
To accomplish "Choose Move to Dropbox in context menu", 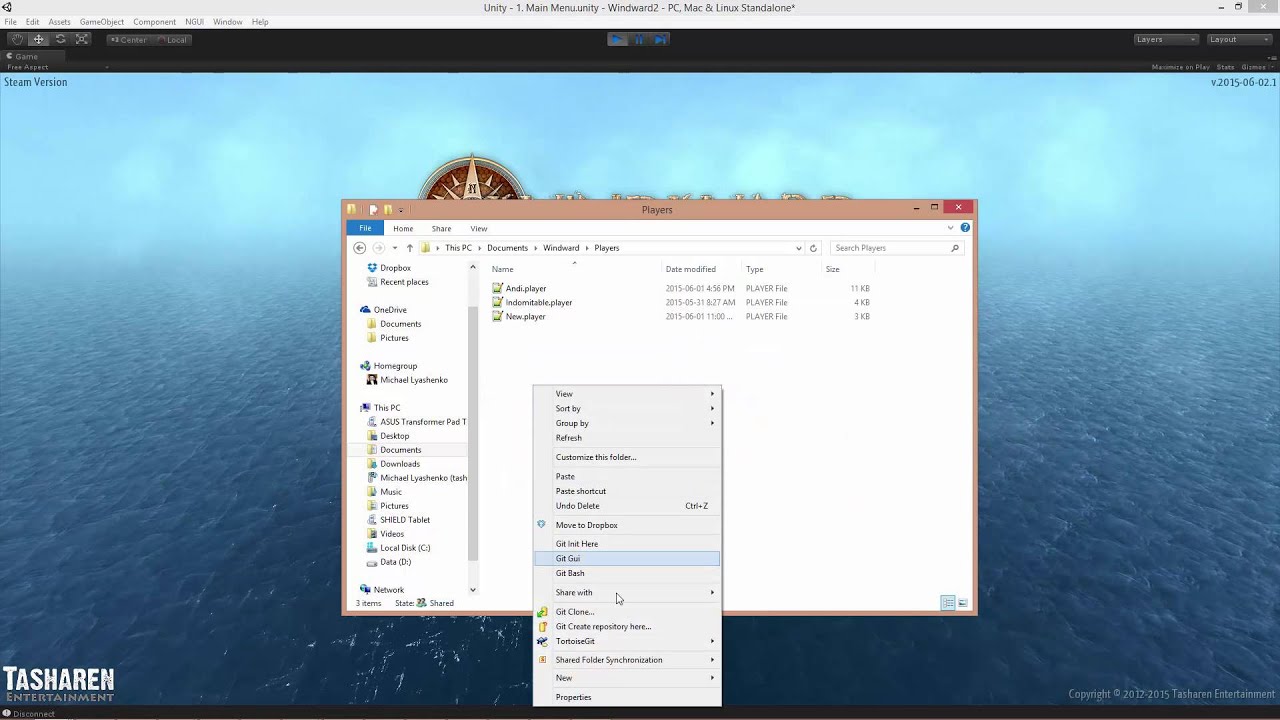I will pos(627,525).
